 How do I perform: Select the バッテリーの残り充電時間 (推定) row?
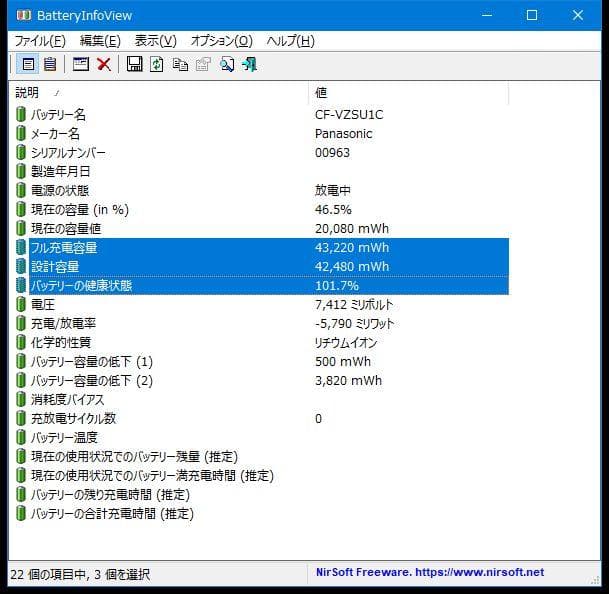point(262,495)
